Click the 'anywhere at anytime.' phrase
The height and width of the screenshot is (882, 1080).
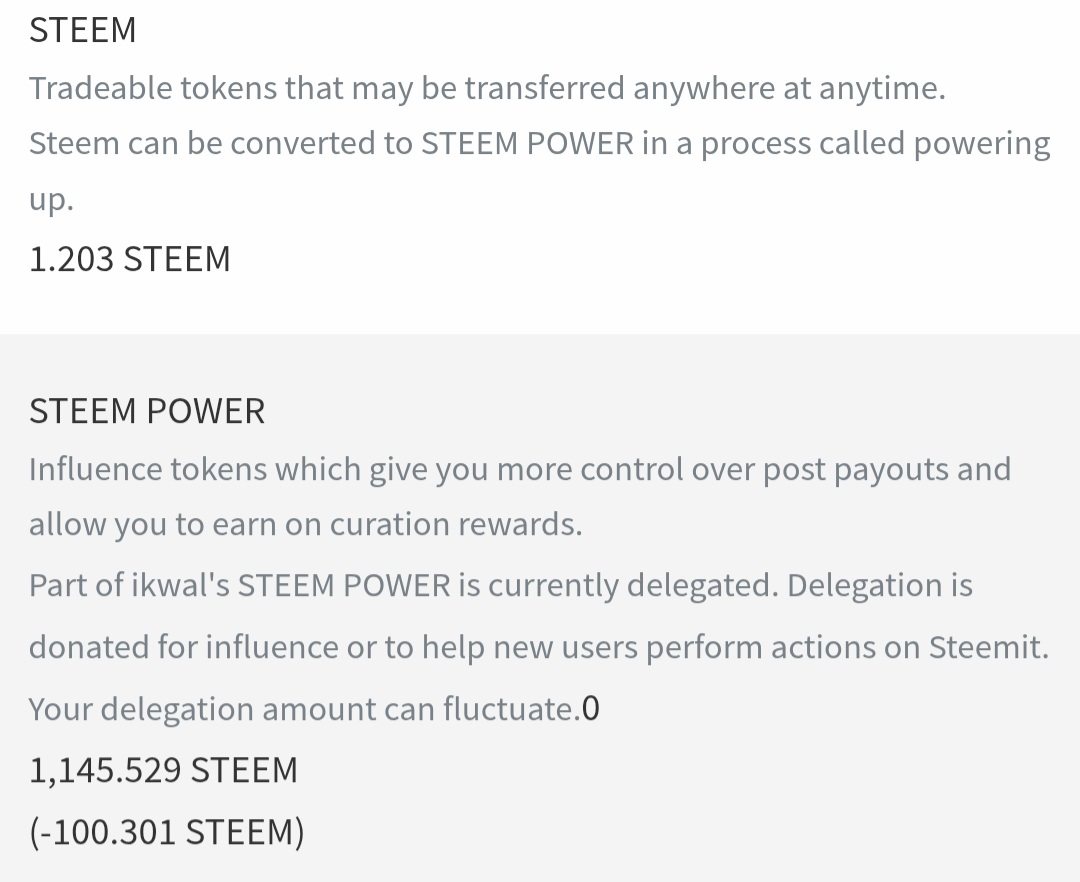coord(789,90)
